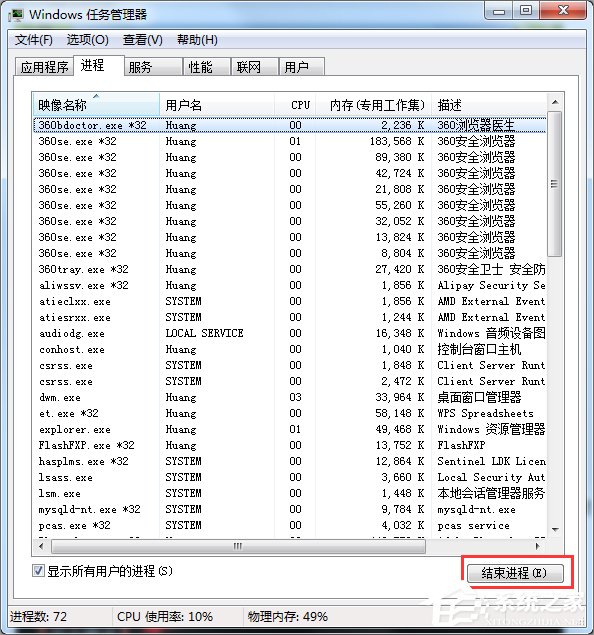Image resolution: width=594 pixels, height=635 pixels.
Task: Select the 360bdoctor.exe *32 process row
Action: click(x=290, y=125)
